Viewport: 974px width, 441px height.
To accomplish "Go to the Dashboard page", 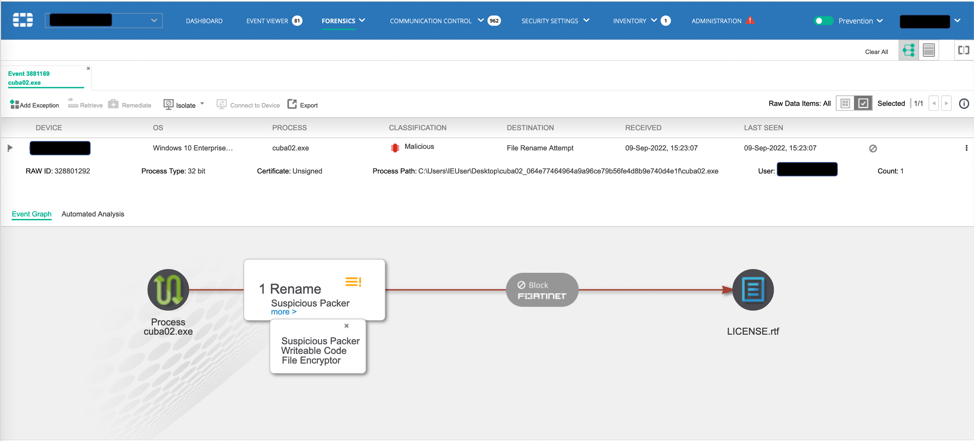I will click(204, 21).
